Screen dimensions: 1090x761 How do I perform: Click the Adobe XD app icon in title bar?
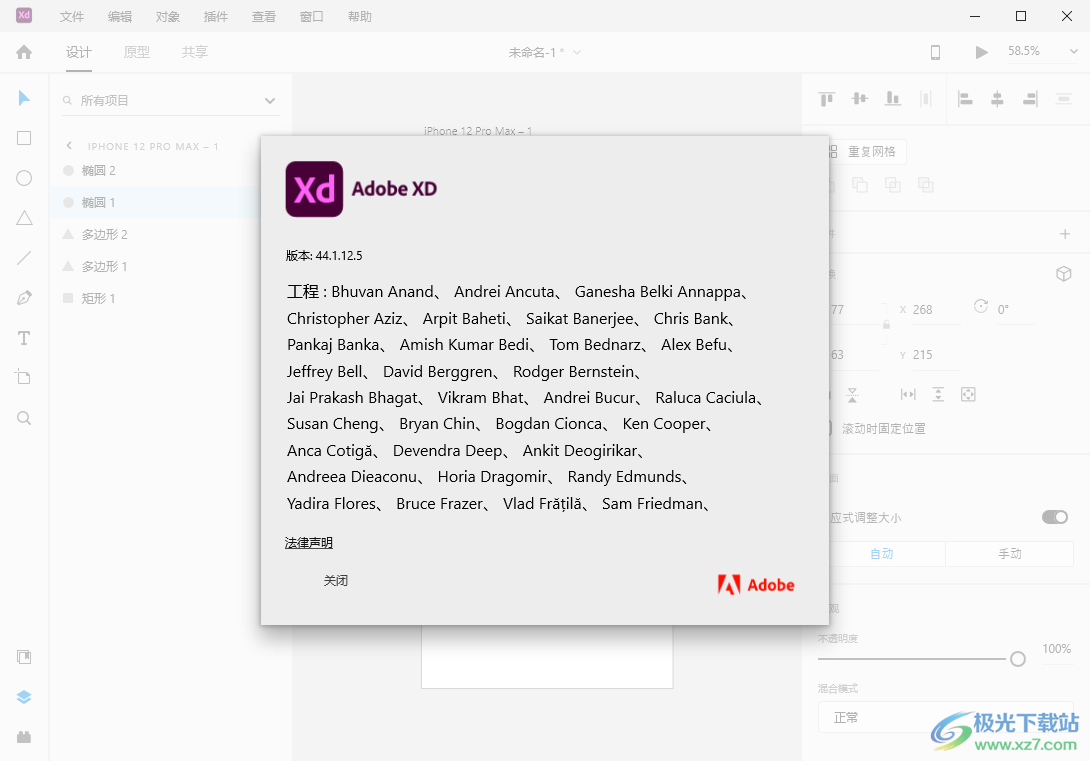point(24,15)
